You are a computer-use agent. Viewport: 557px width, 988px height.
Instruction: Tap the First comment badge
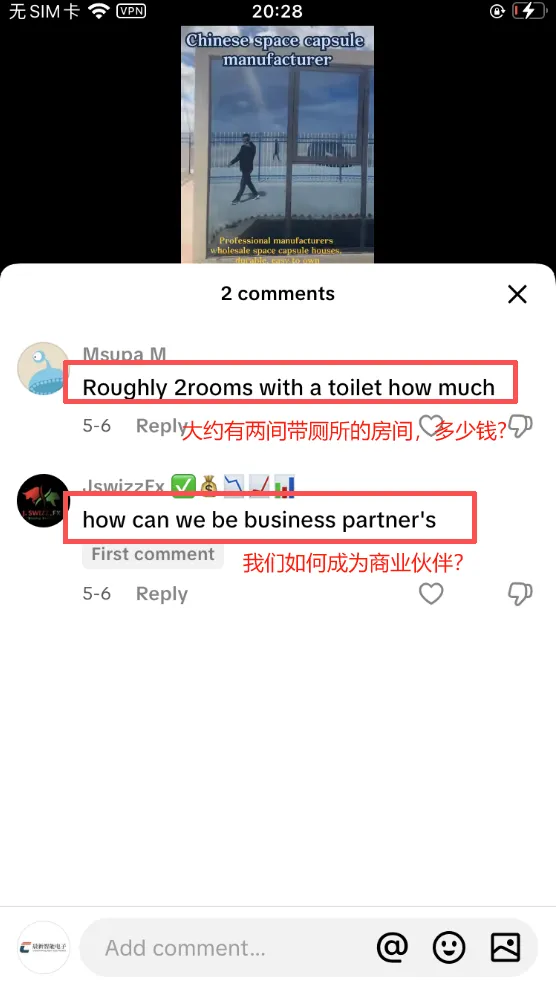pyautogui.click(x=153, y=554)
